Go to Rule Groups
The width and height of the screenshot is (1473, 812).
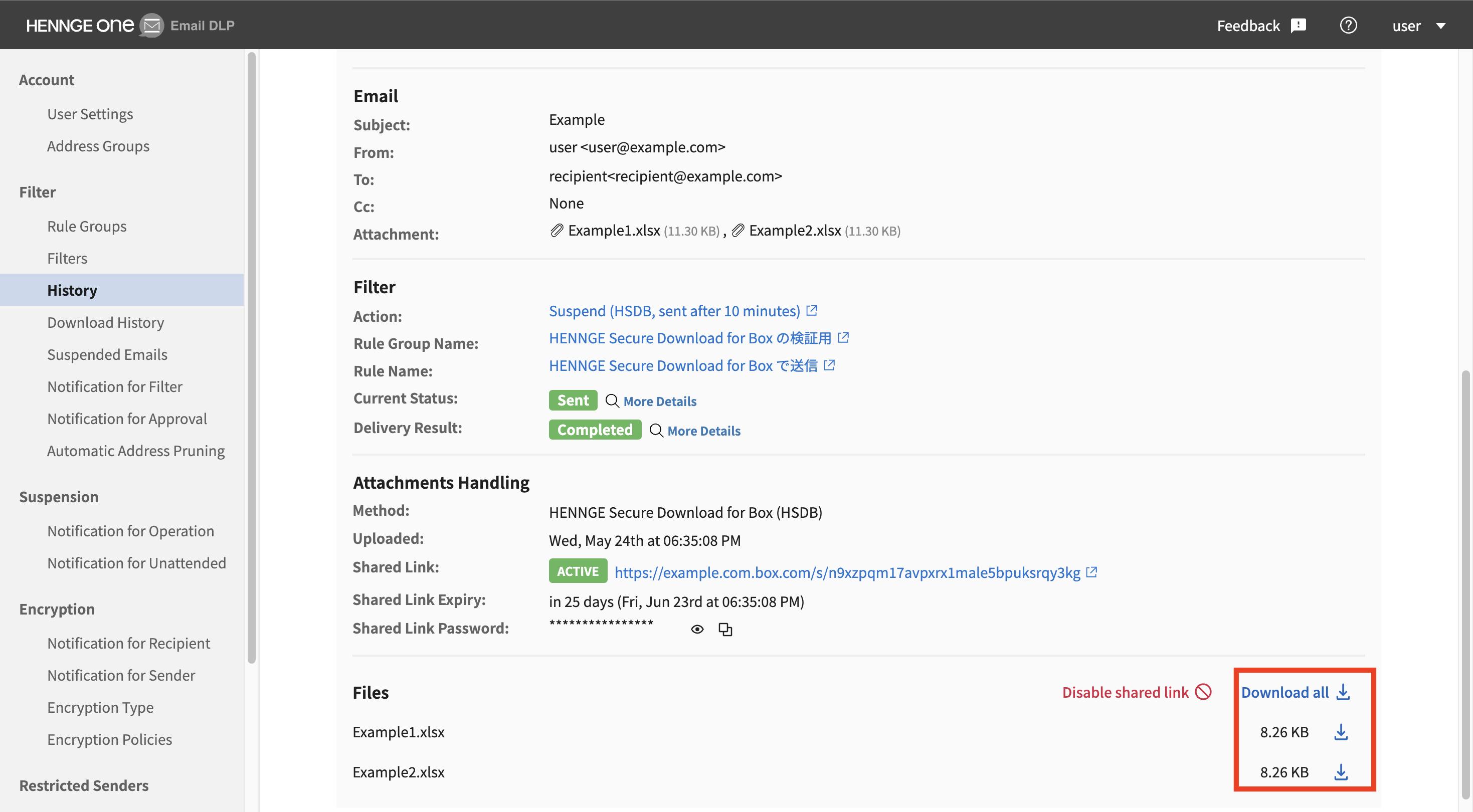87,226
